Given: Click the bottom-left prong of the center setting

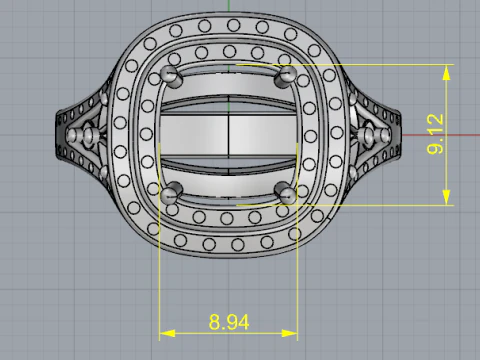Looking at the screenshot, I should click(x=172, y=193).
